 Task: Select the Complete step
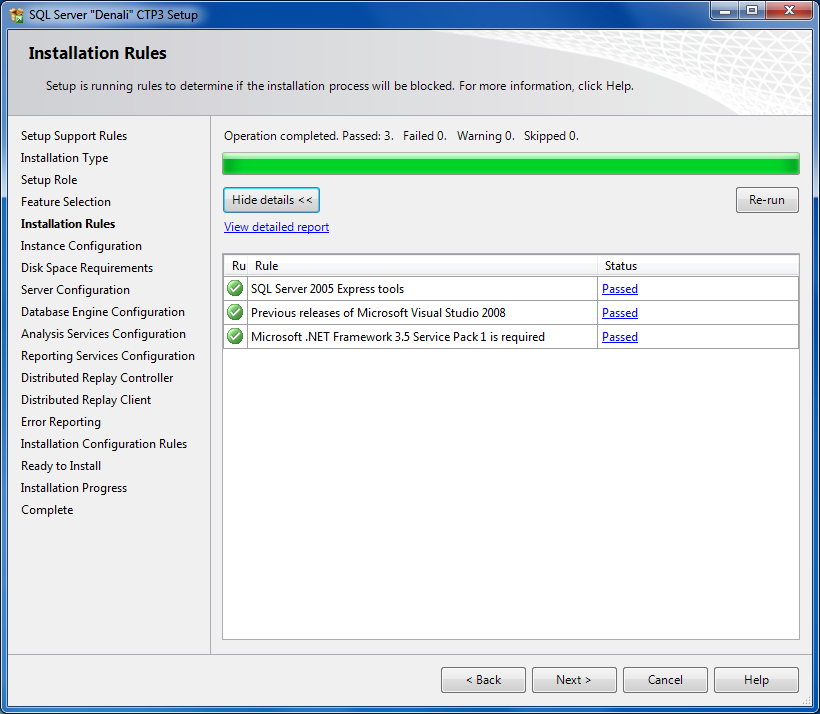click(x=47, y=509)
